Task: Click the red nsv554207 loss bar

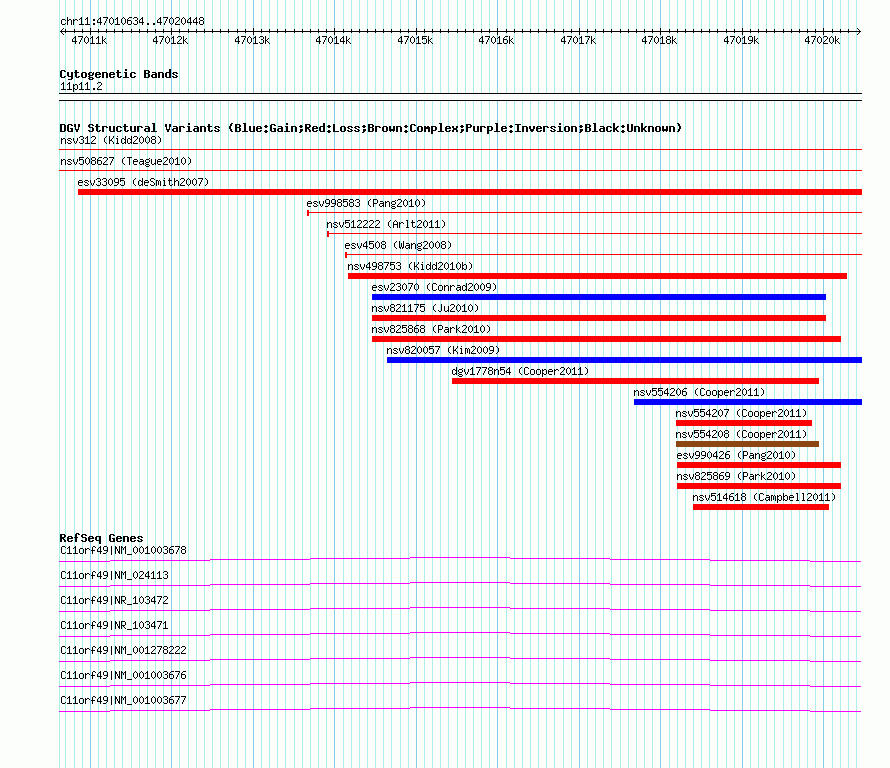Action: point(744,423)
